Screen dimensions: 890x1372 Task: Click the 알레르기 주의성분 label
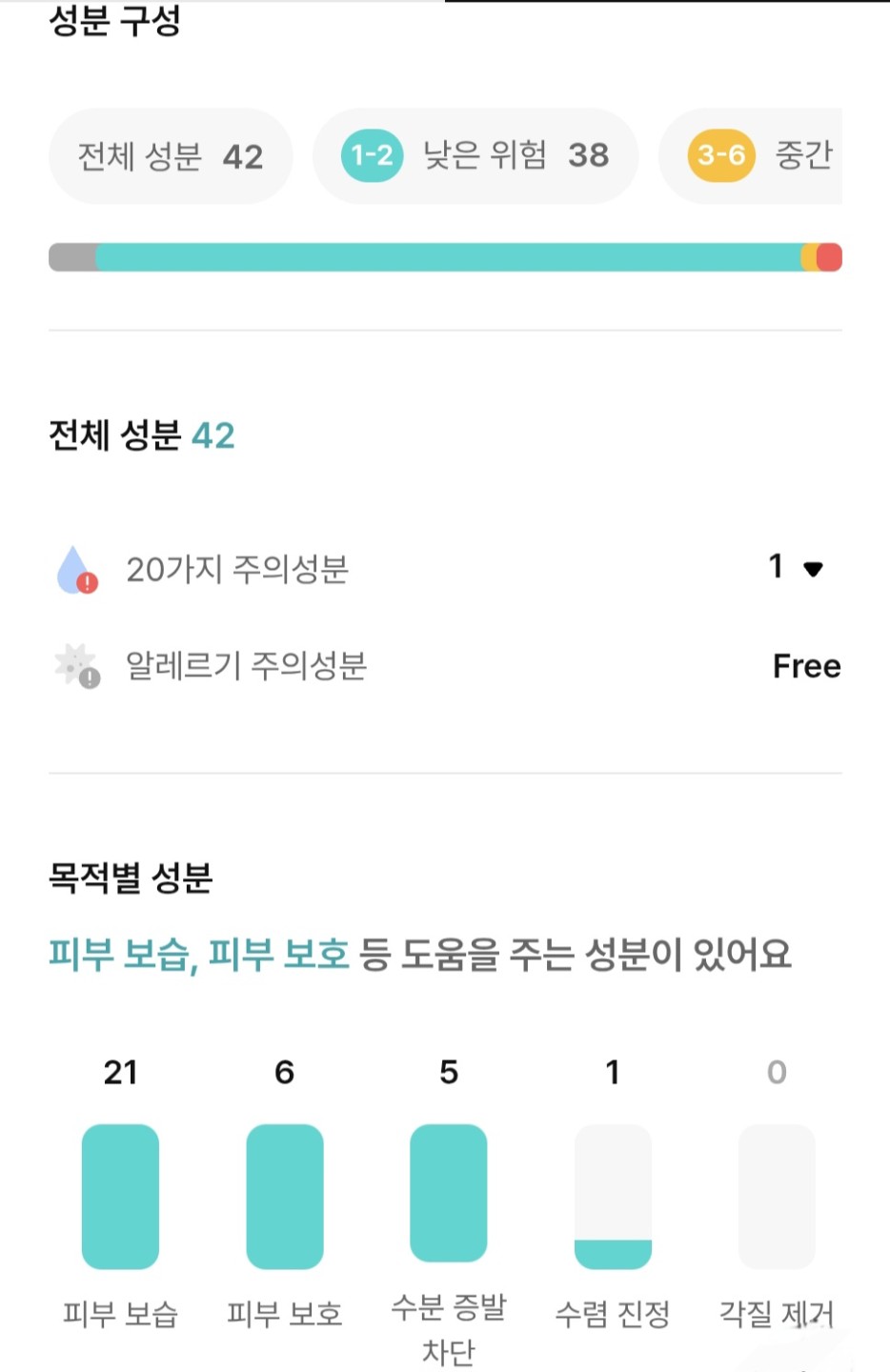pyautogui.click(x=246, y=666)
